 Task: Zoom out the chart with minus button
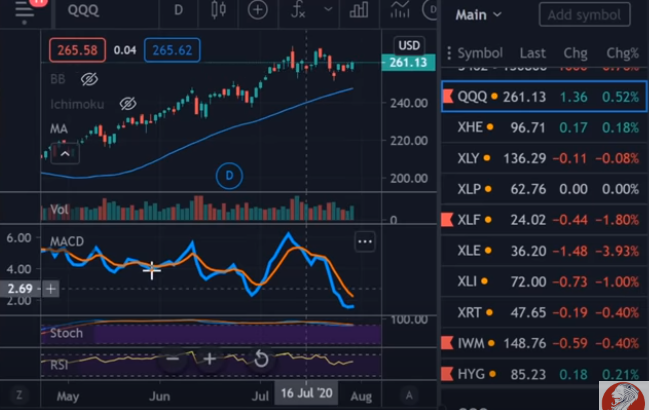[x=173, y=359]
